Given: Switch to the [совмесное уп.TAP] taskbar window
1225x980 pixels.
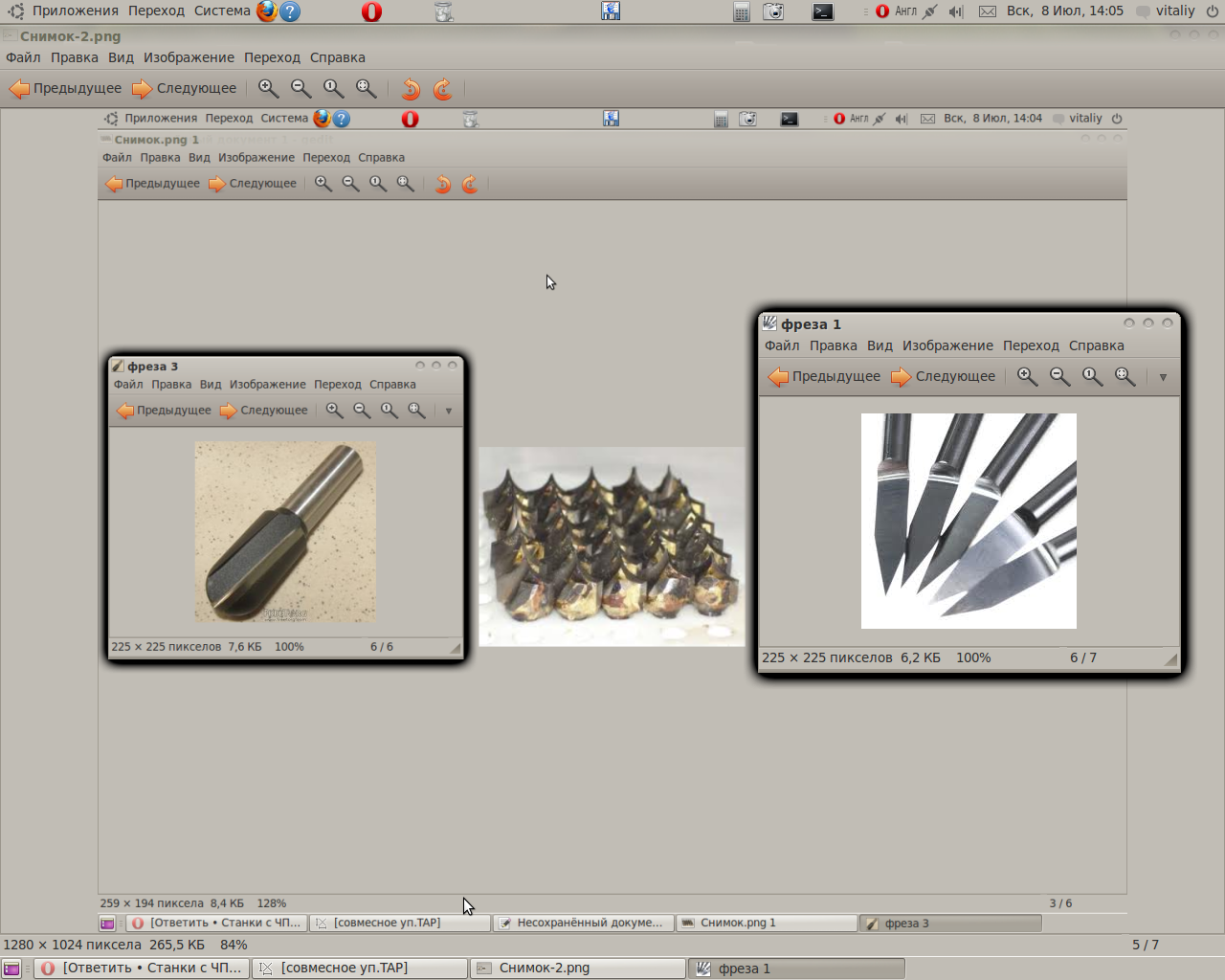Looking at the screenshot, I should coord(360,969).
